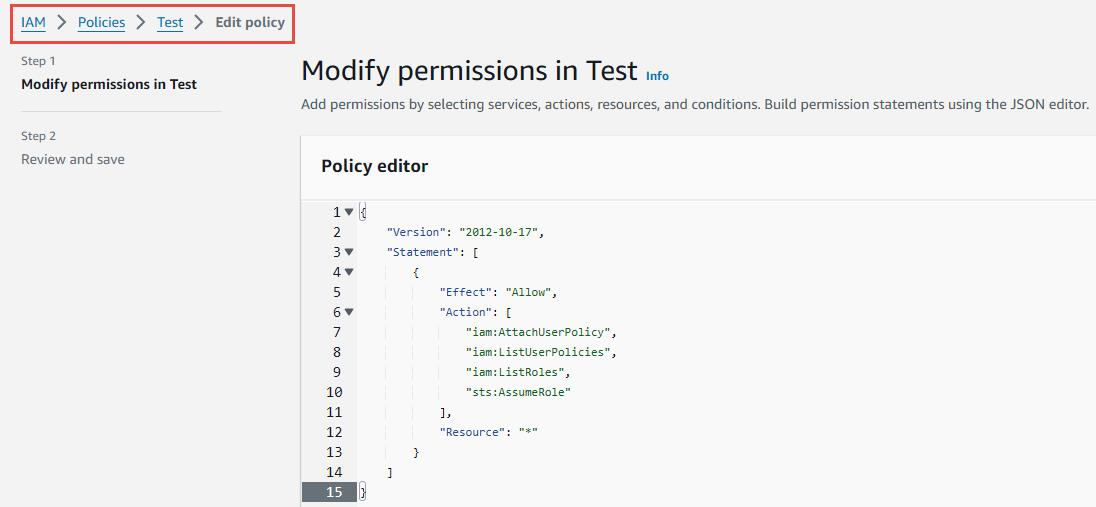The height and width of the screenshot is (507, 1096).
Task: Collapse the fold arrow on line 1
Action: [x=349, y=212]
